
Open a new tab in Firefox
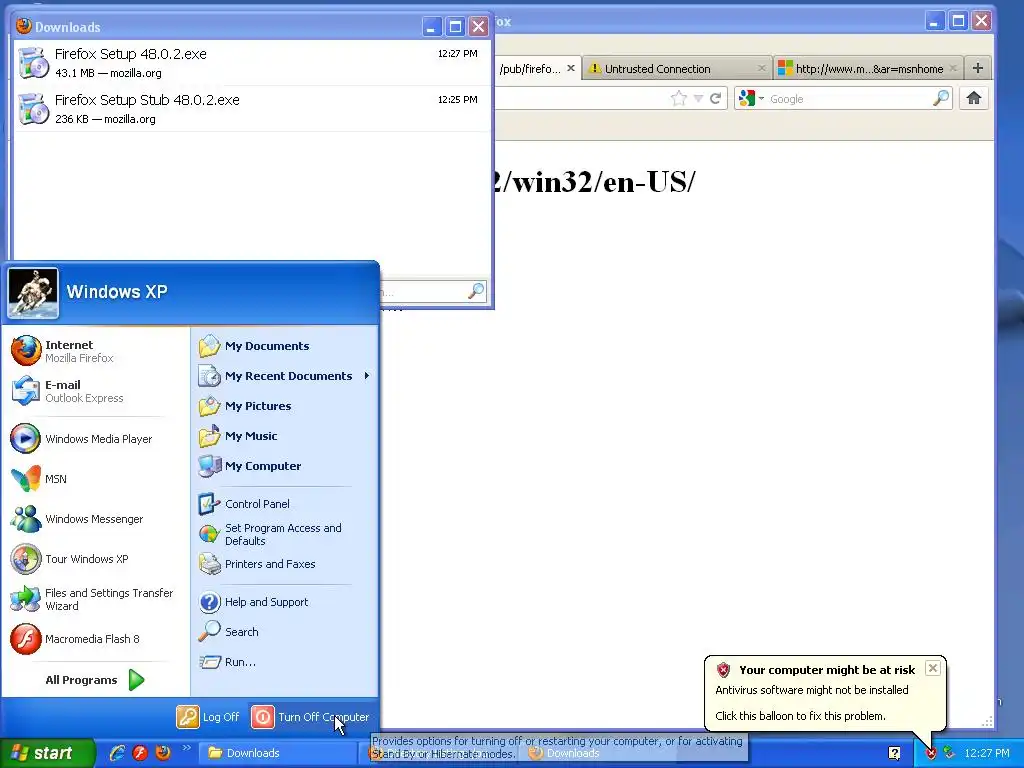pos(977,68)
